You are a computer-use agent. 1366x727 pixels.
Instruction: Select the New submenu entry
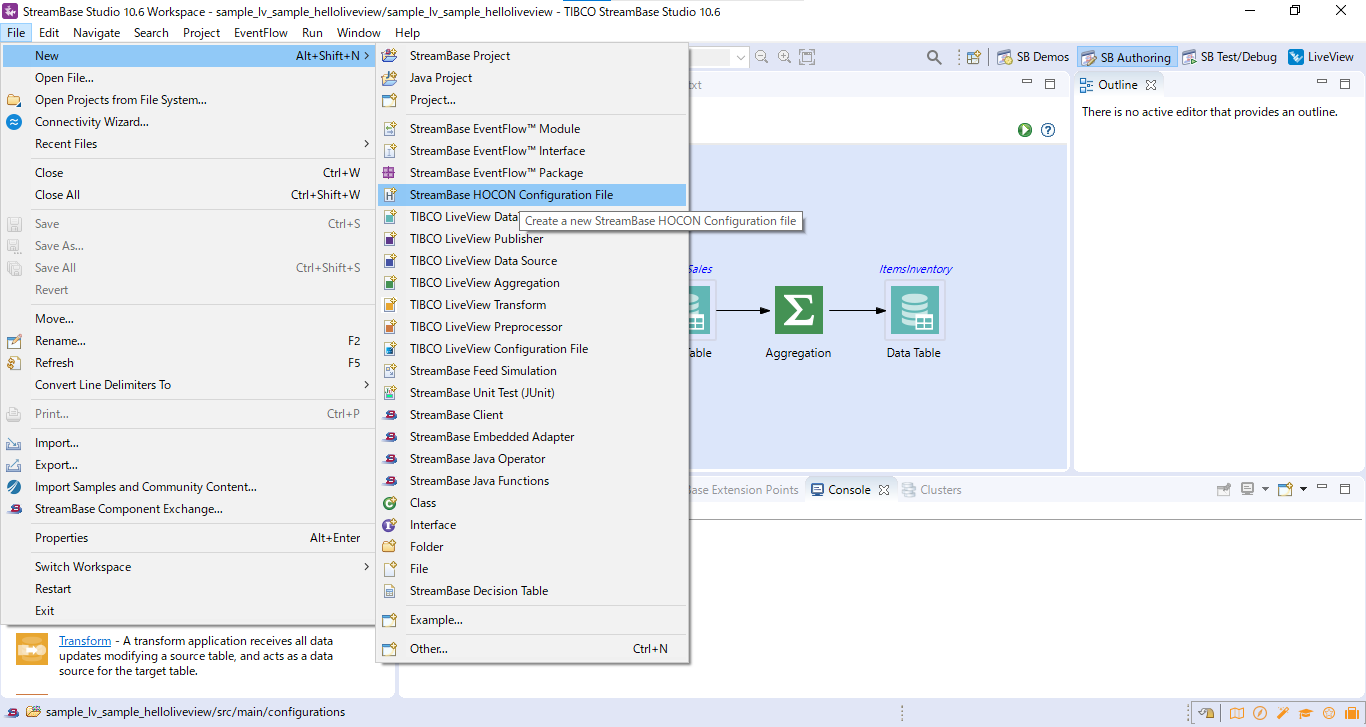[188, 56]
